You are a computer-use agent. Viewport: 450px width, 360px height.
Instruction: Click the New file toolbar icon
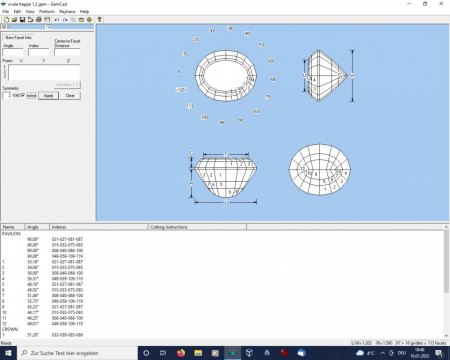(6, 20)
